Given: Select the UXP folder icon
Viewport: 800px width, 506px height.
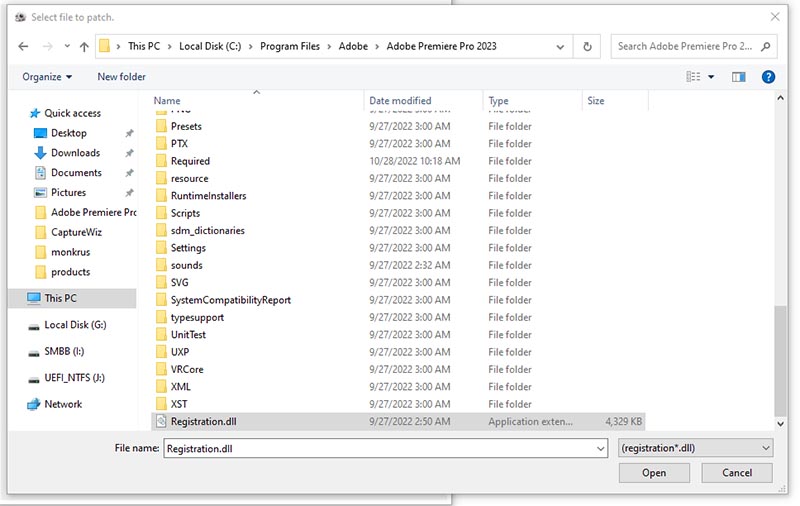Looking at the screenshot, I should click(x=161, y=351).
